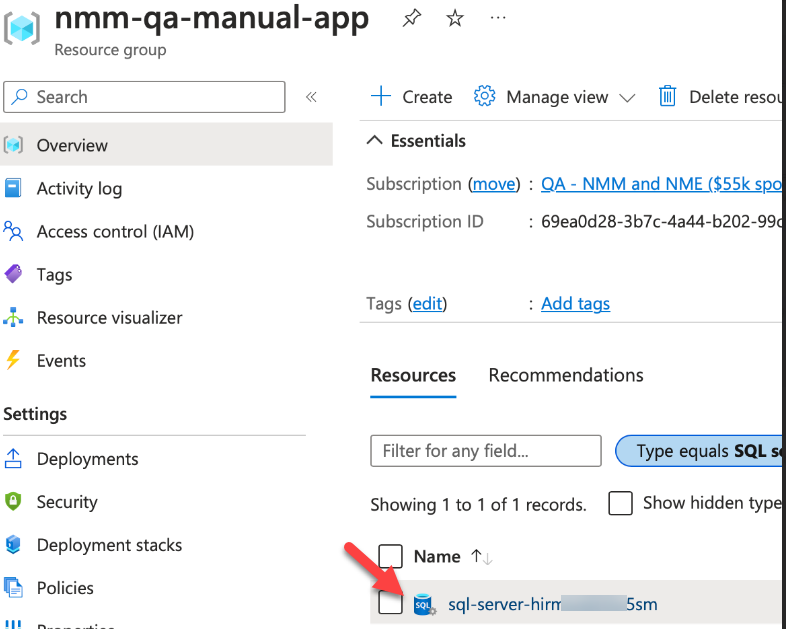Screen dimensions: 786x629
Task: Click the SQL server icon in the resource row
Action: 424,604
